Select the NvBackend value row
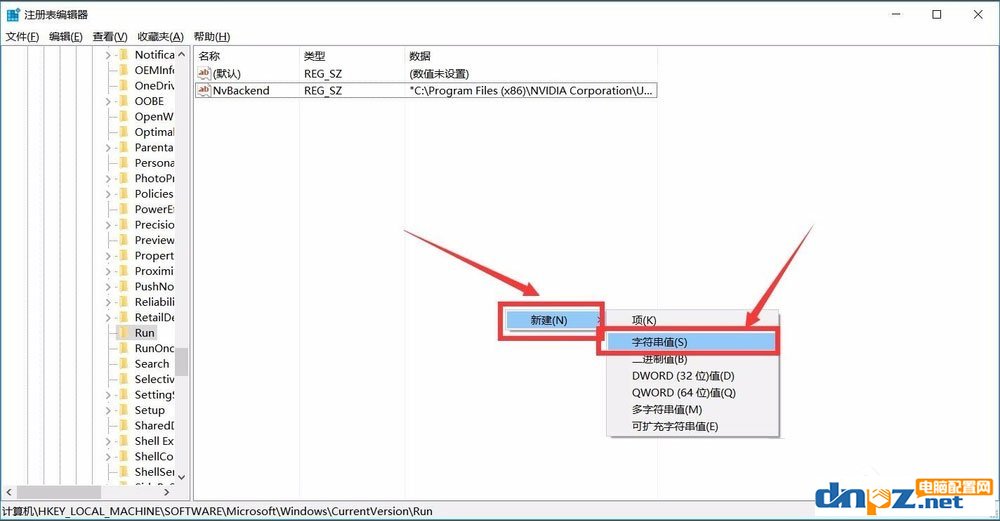This screenshot has height=521, width=1000. (425, 90)
